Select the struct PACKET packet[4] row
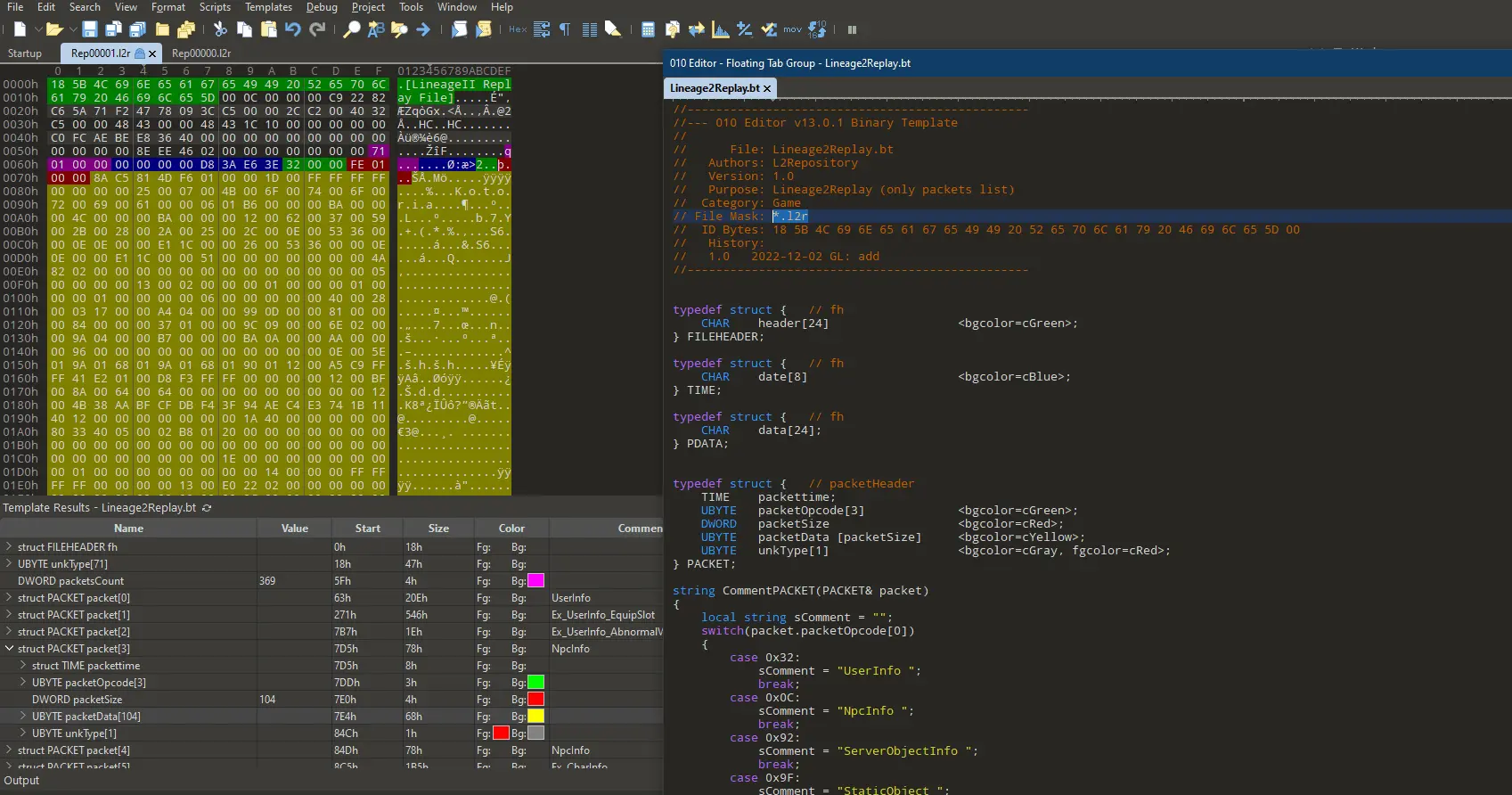 pos(331,750)
